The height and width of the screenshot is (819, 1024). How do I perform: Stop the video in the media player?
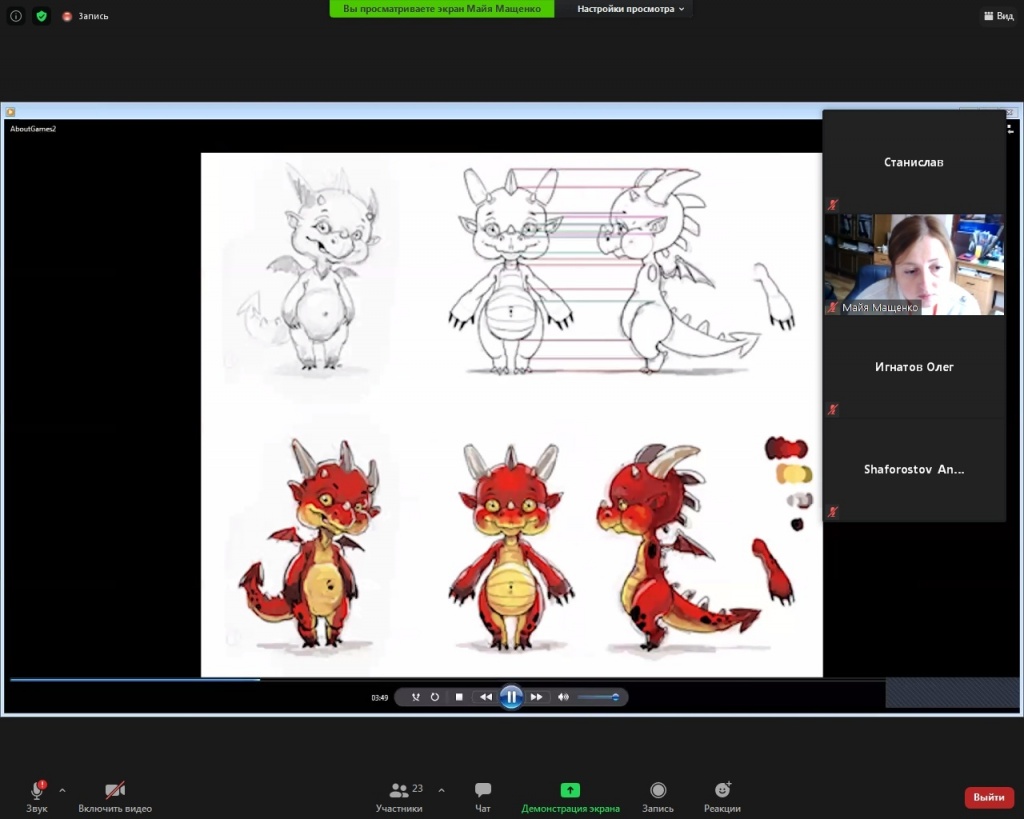pyautogui.click(x=459, y=697)
